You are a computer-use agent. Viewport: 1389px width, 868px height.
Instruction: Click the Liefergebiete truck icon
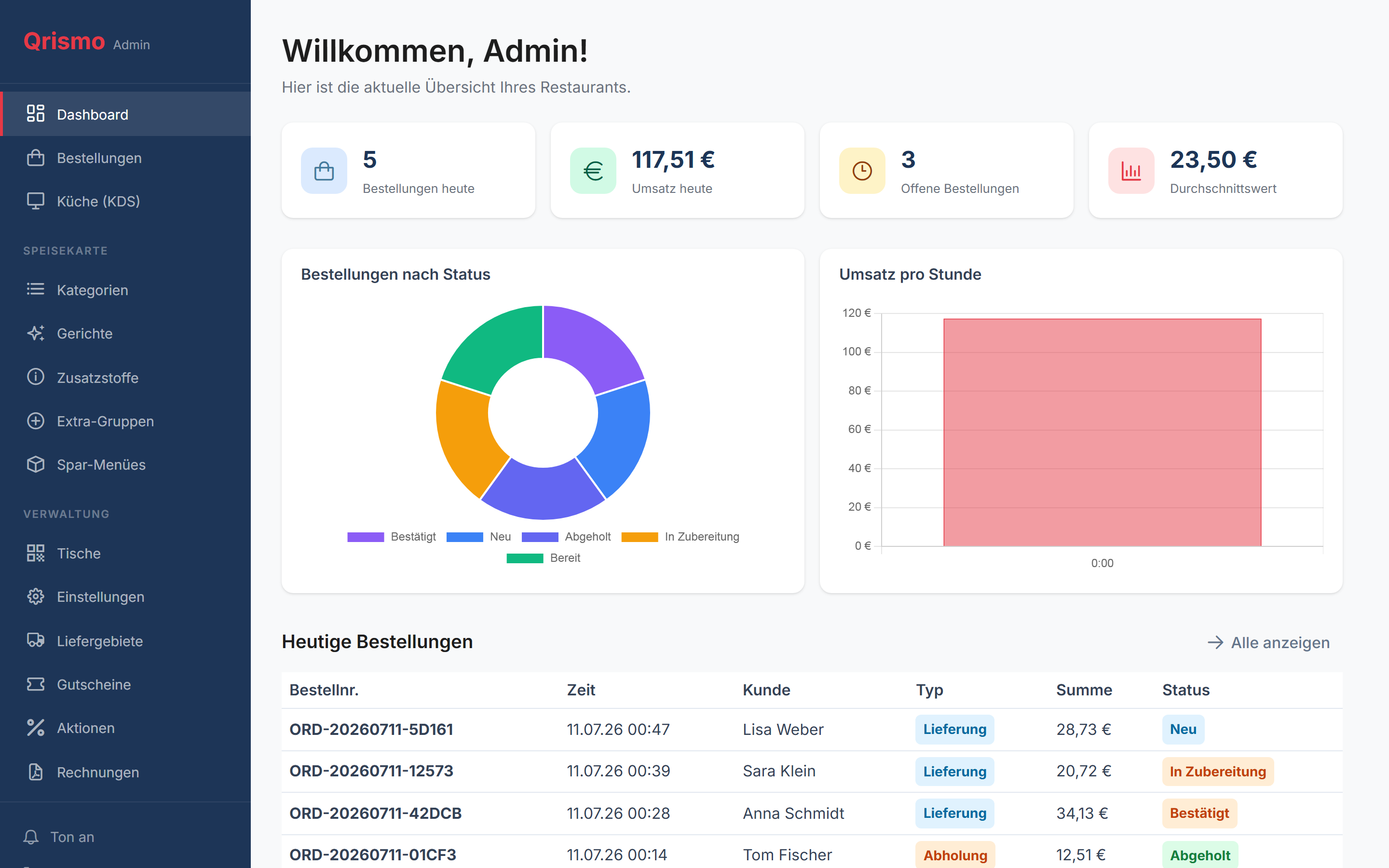coord(36,640)
